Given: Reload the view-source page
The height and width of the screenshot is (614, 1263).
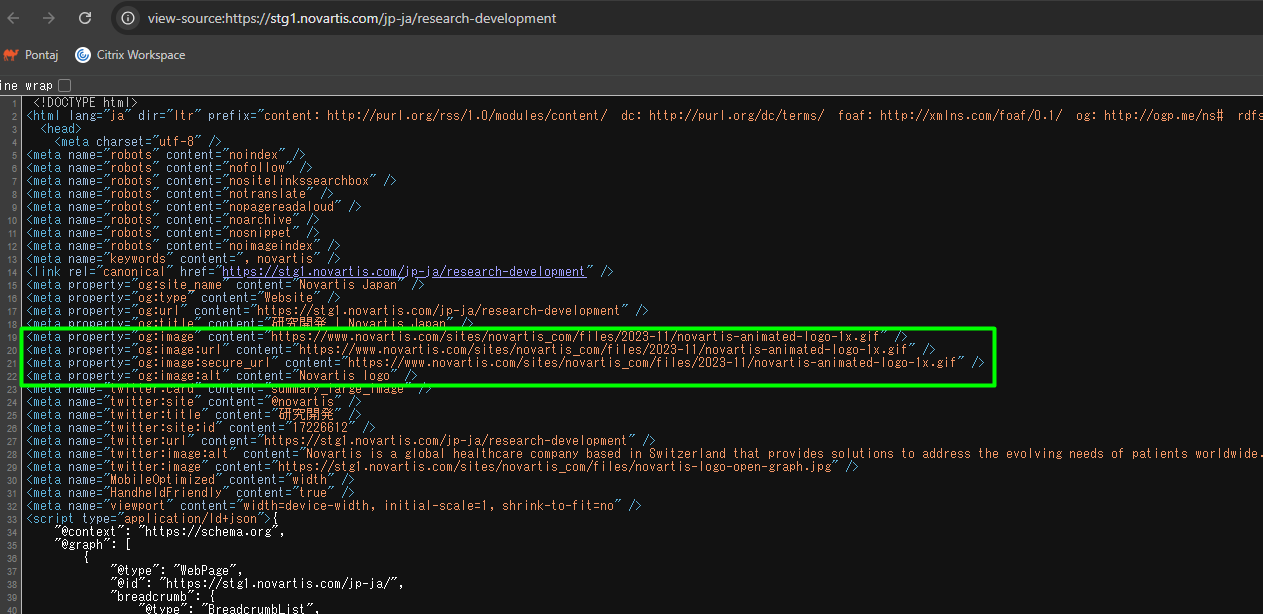Looking at the screenshot, I should click(85, 18).
